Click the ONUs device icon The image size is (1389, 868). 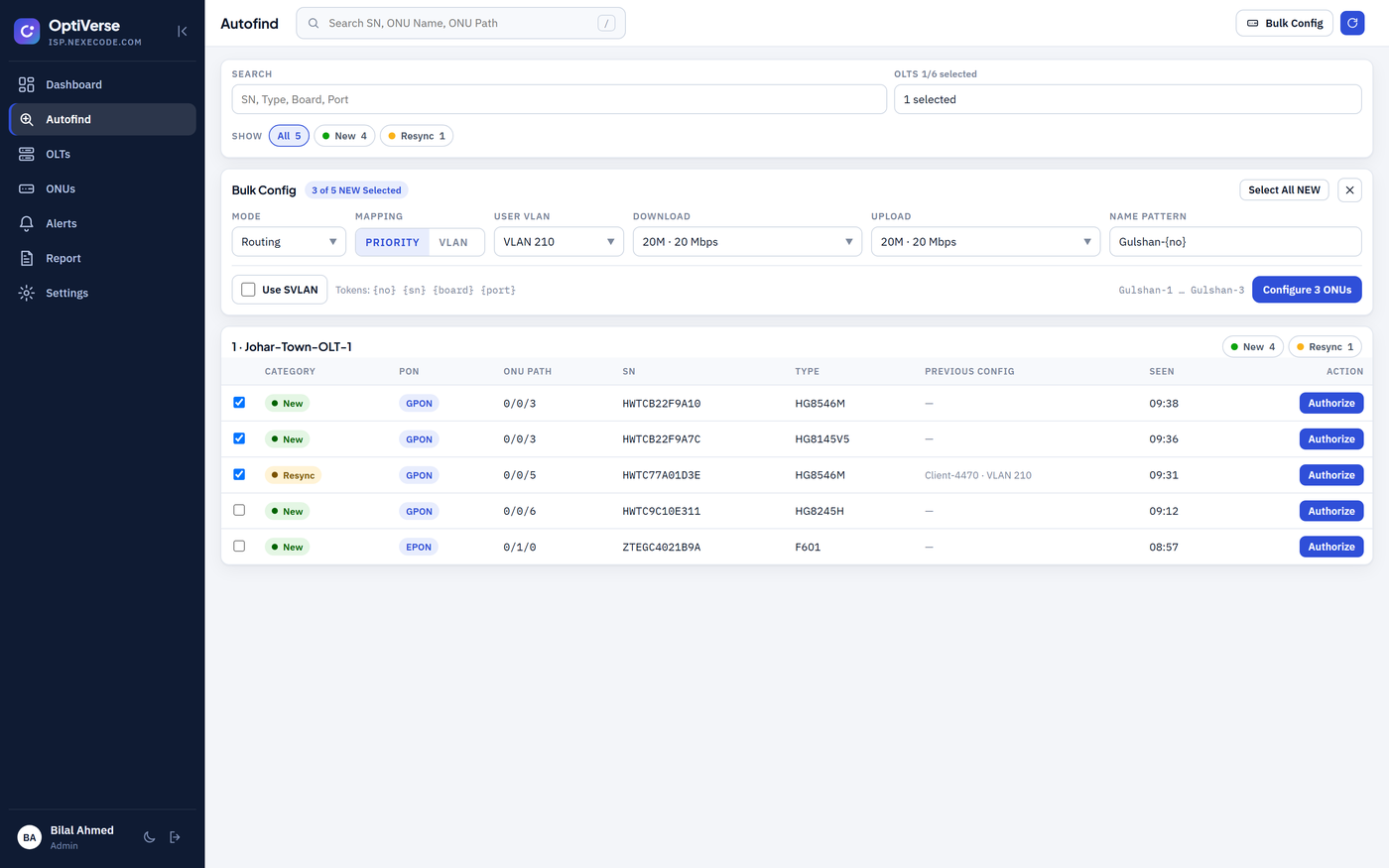point(27,189)
